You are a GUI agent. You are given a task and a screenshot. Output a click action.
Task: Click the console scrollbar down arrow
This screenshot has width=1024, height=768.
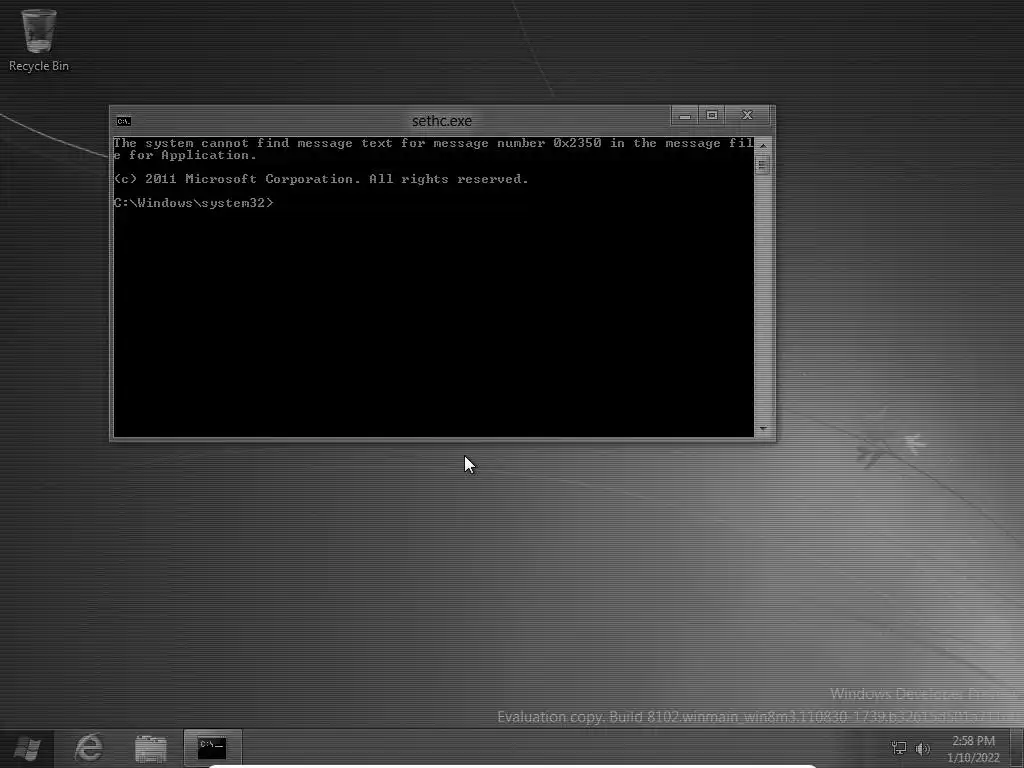(763, 429)
